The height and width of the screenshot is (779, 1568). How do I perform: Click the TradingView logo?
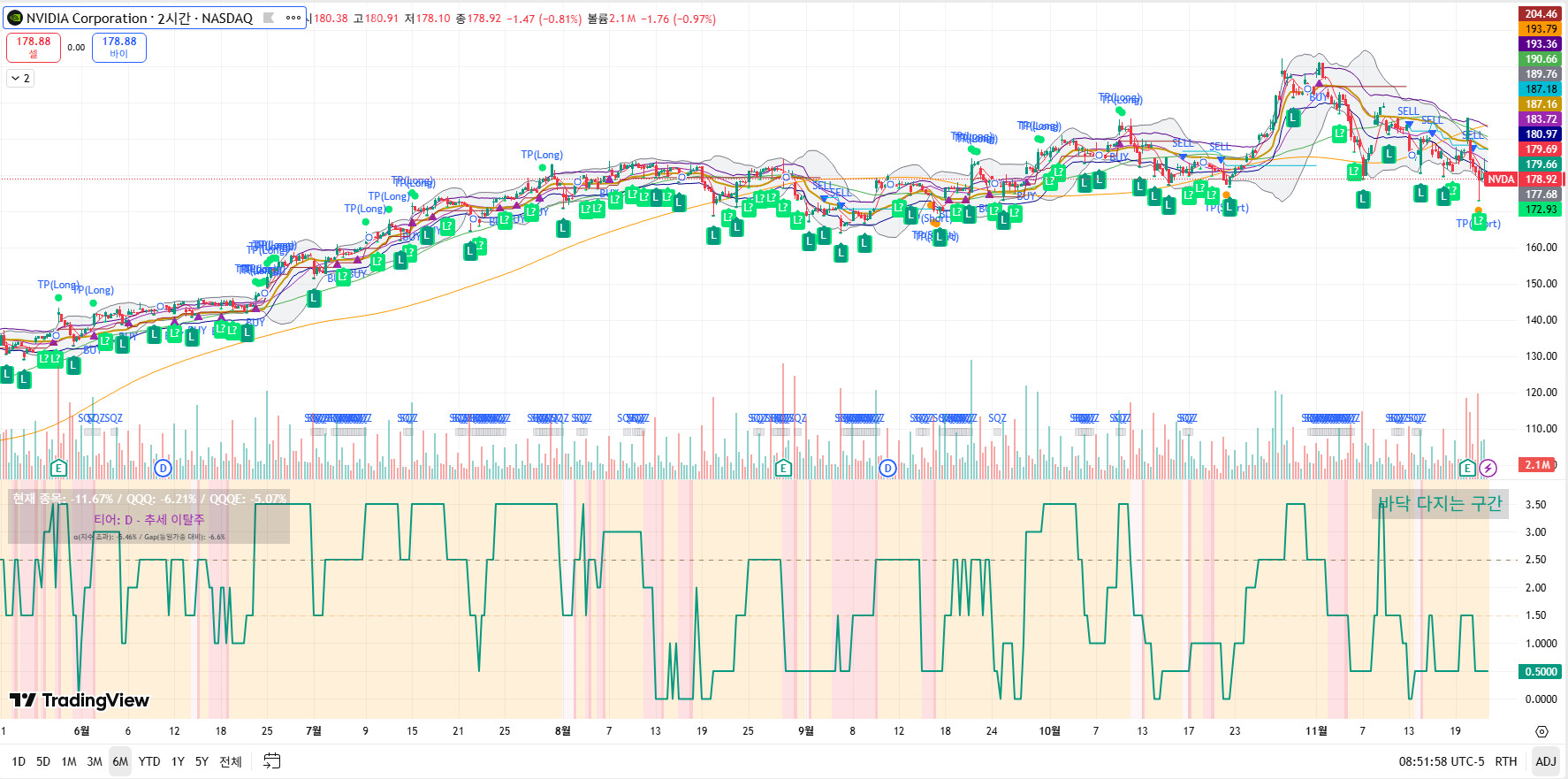point(80,700)
